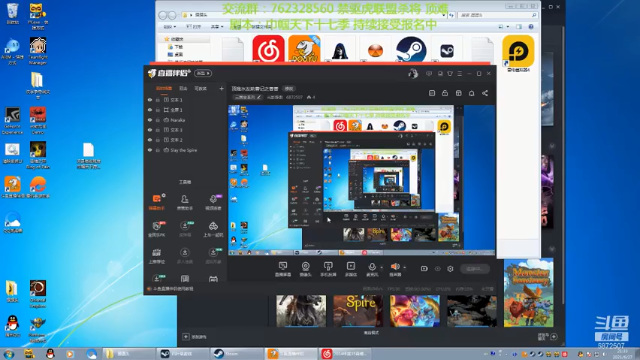Switch to the second scene tab
The height and width of the screenshot is (360, 640).
click(x=183, y=89)
